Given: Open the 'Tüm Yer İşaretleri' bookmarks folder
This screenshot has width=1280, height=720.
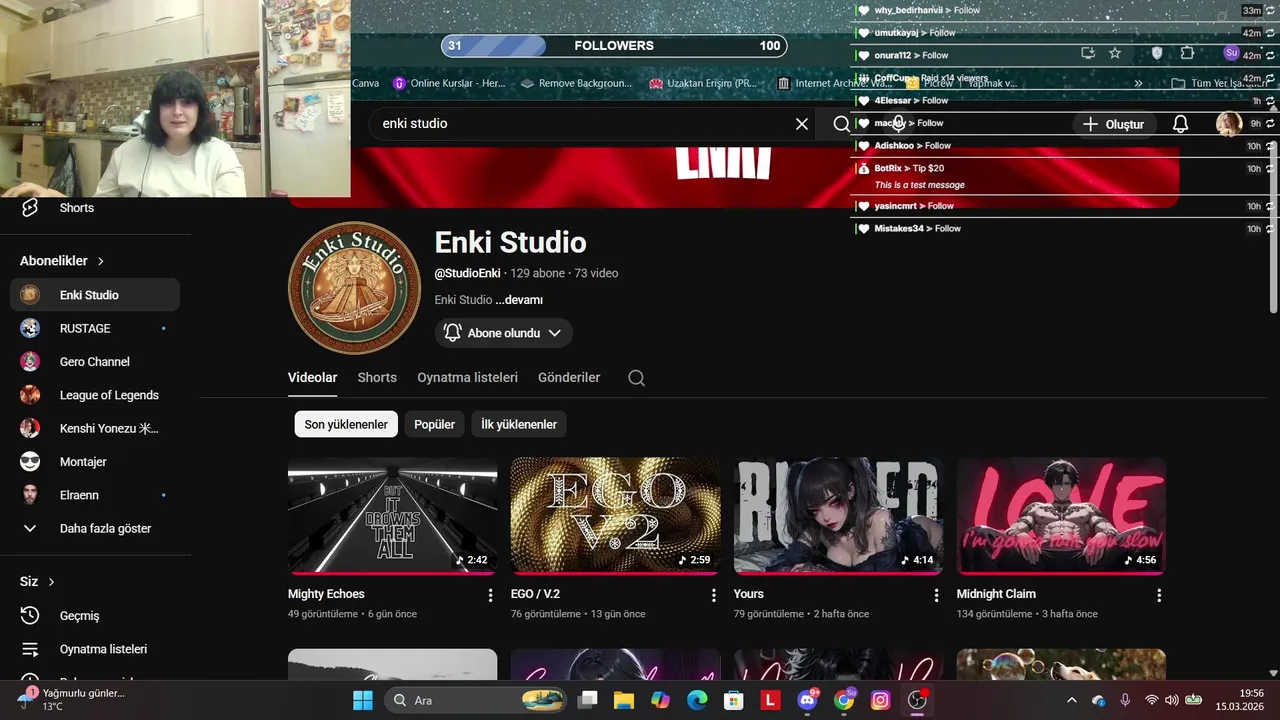Looking at the screenshot, I should coord(1218,84).
